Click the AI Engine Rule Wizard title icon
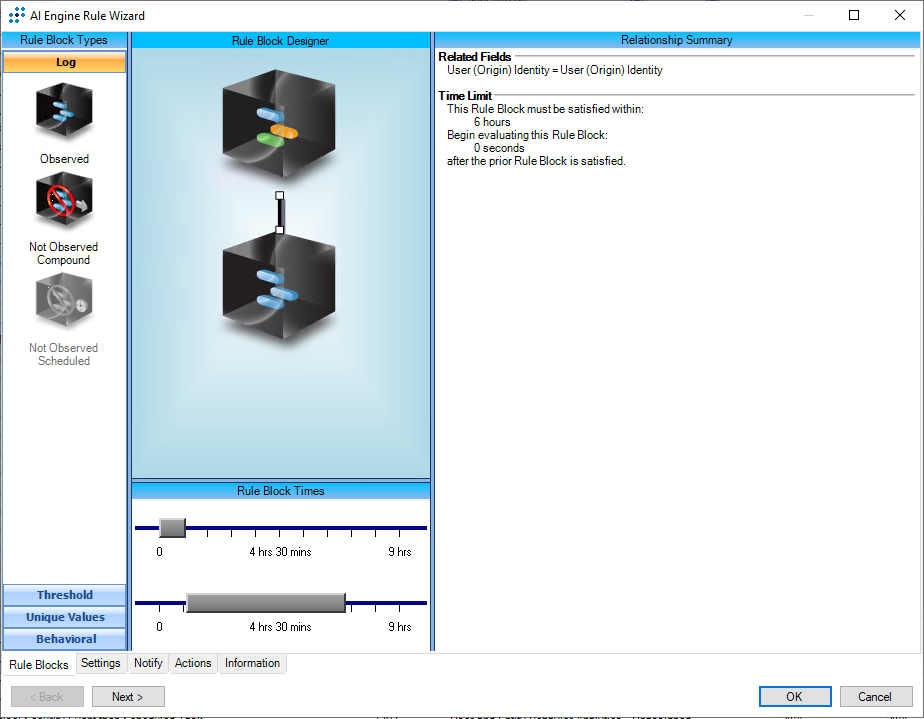The image size is (924, 719). (17, 15)
